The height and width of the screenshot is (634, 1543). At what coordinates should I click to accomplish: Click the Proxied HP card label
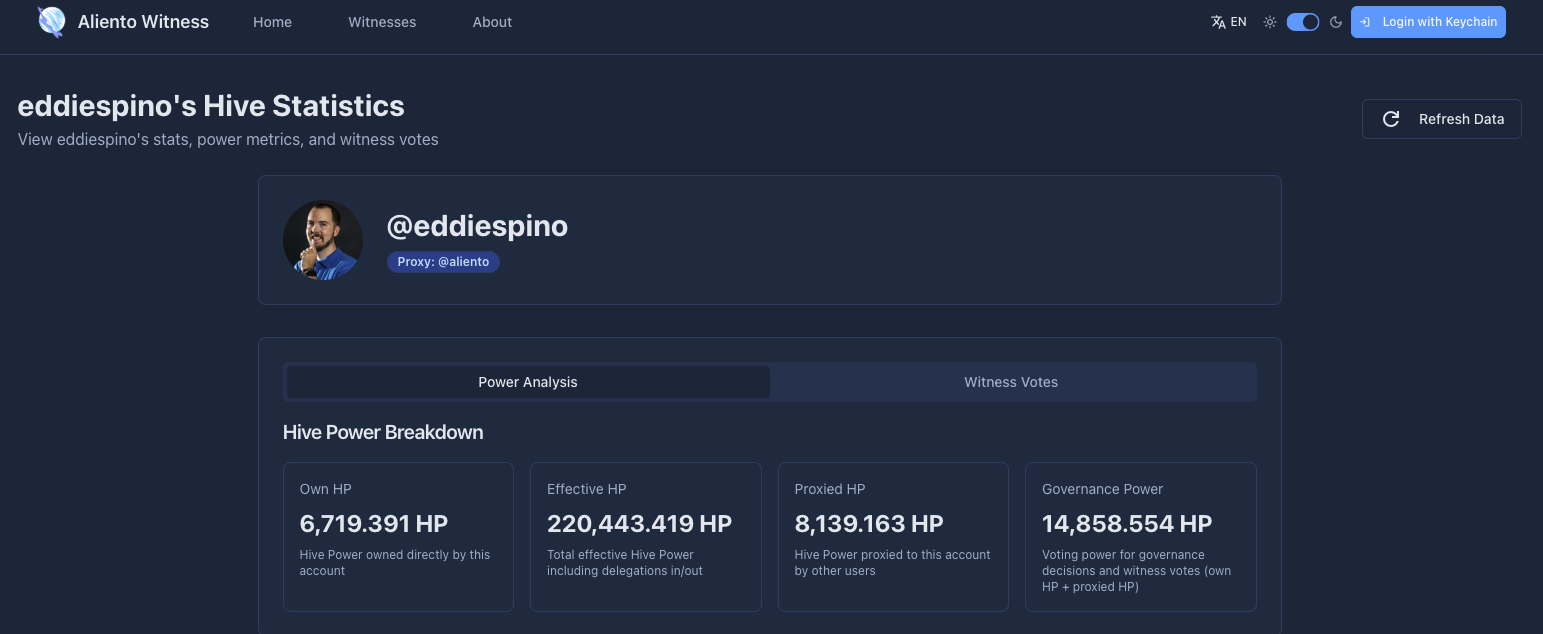coord(830,489)
